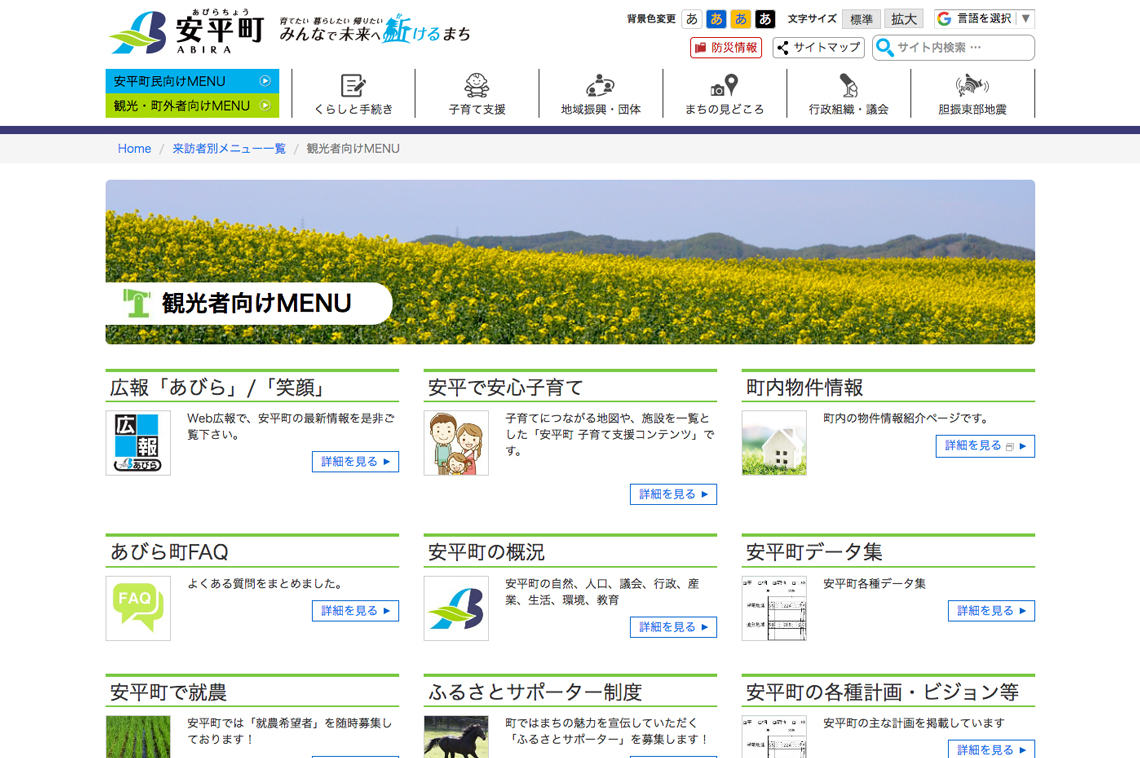Viewport: 1140px width, 758px height.
Task: Click the サイトマップ button label
Action: point(827,48)
